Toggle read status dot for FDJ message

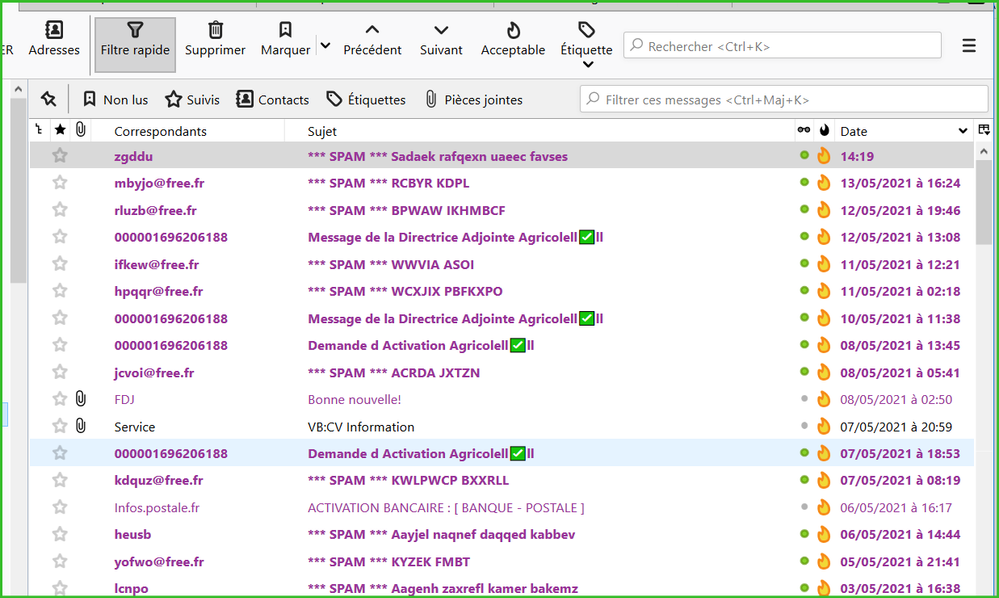pyautogui.click(x=804, y=399)
